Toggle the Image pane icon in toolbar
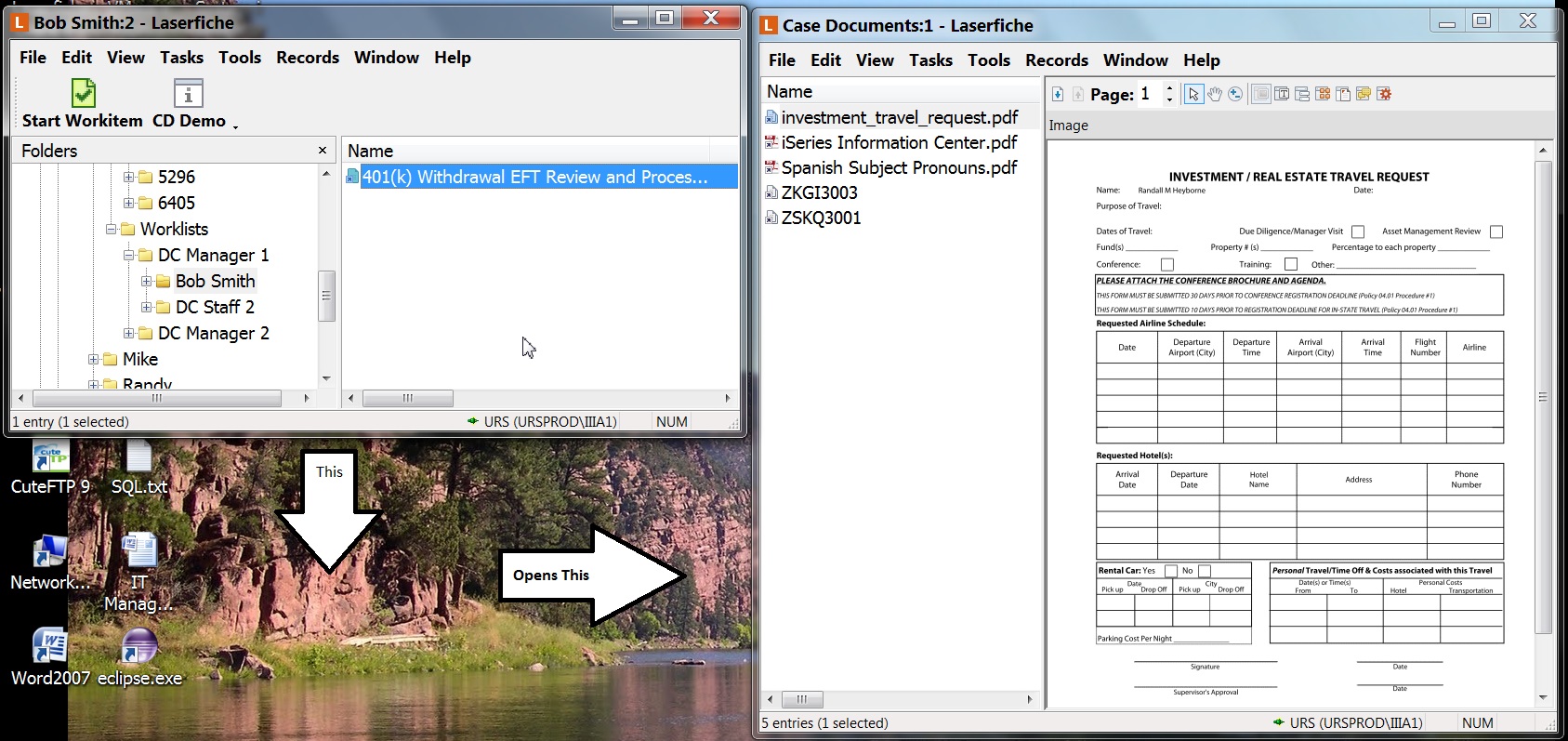The height and width of the screenshot is (741, 1568). point(1261,94)
